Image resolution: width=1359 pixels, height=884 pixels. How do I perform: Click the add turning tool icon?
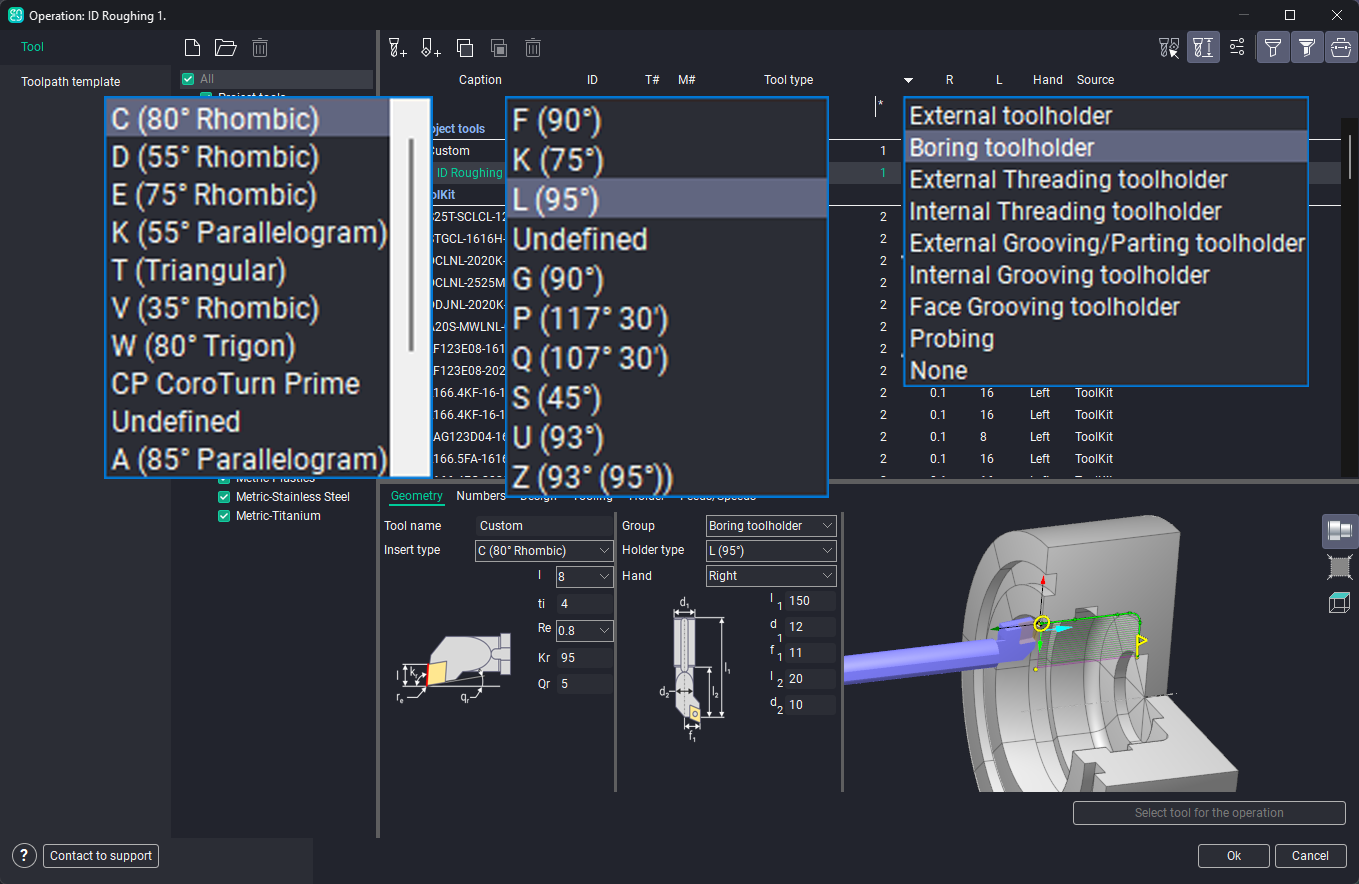point(430,47)
